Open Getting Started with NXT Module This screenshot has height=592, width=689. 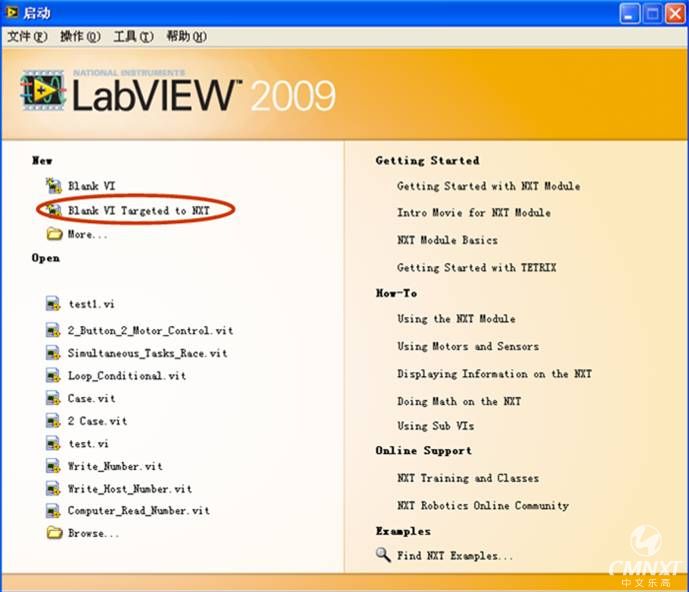tap(489, 186)
